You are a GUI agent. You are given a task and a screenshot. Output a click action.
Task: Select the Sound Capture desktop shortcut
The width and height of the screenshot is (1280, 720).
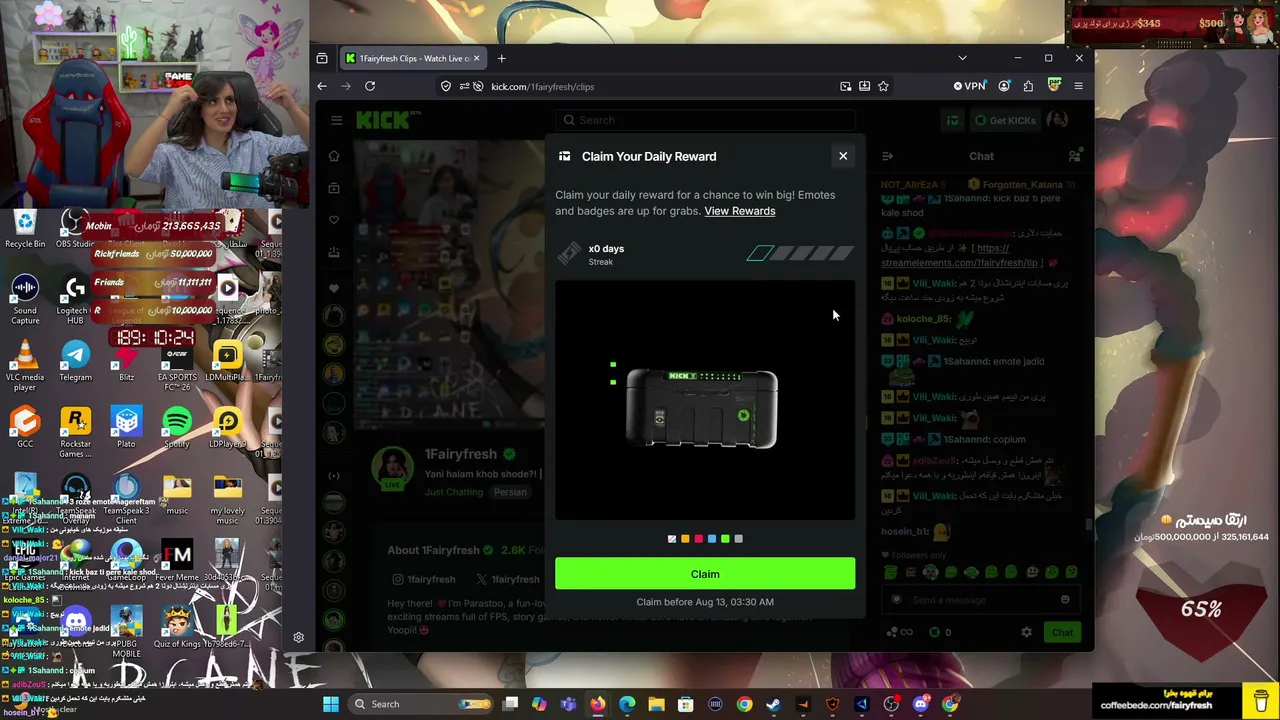pos(25,300)
